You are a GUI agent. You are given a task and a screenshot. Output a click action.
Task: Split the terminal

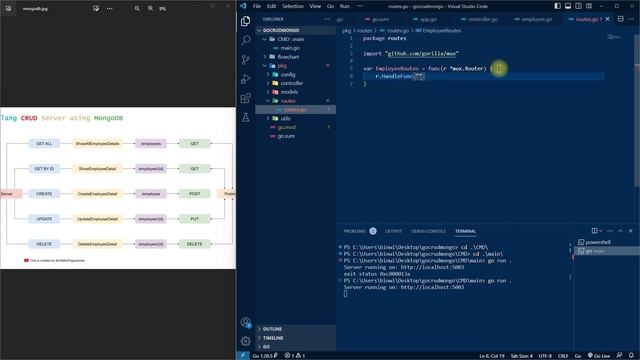(594, 231)
